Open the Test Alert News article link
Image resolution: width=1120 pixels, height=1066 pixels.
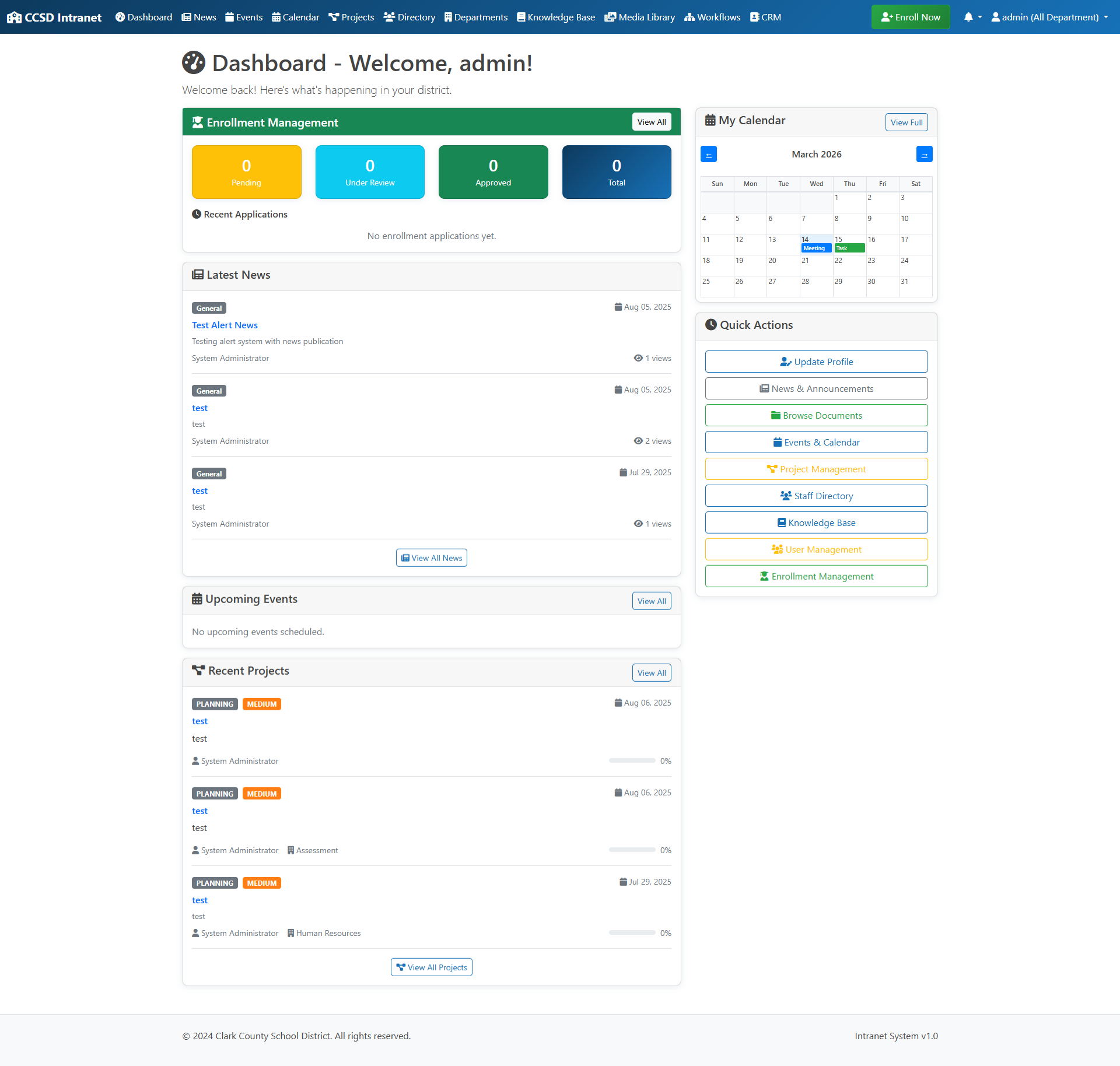[225, 325]
